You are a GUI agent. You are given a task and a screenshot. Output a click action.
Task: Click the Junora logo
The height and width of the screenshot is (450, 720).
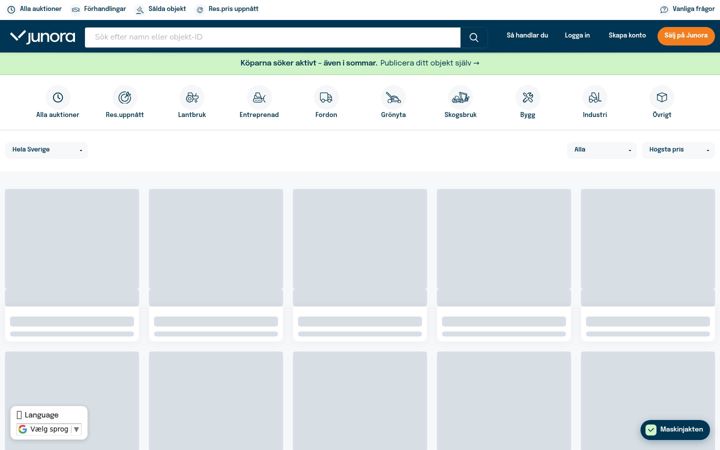pyautogui.click(x=42, y=36)
